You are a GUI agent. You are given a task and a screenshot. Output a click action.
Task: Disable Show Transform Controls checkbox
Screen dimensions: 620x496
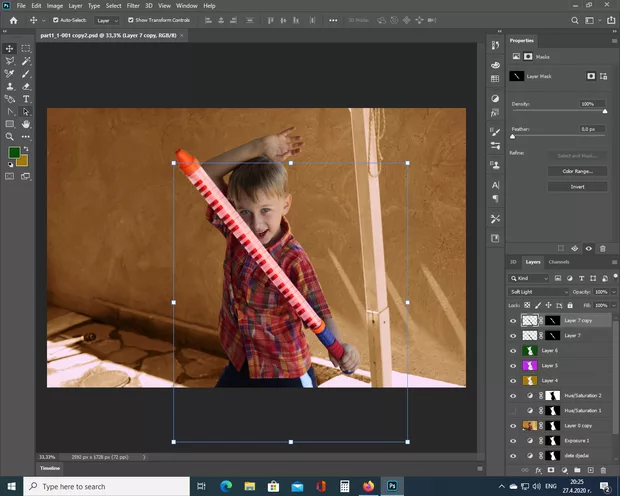pos(131,20)
